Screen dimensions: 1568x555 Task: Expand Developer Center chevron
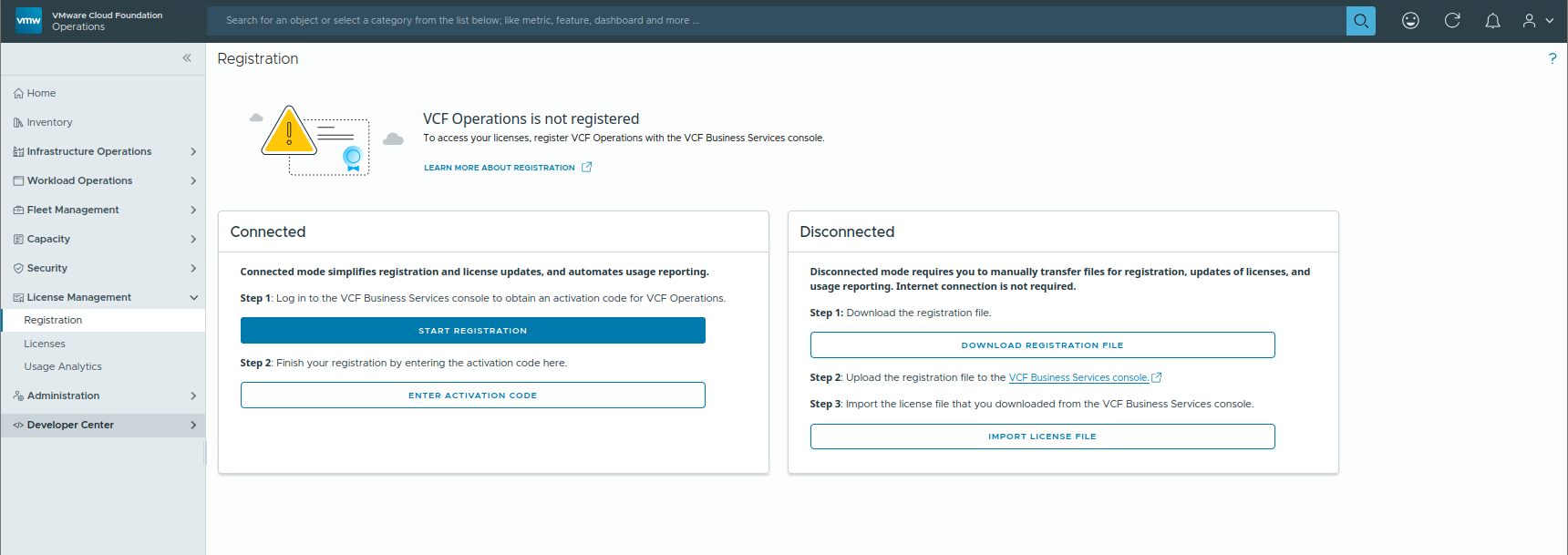point(193,425)
